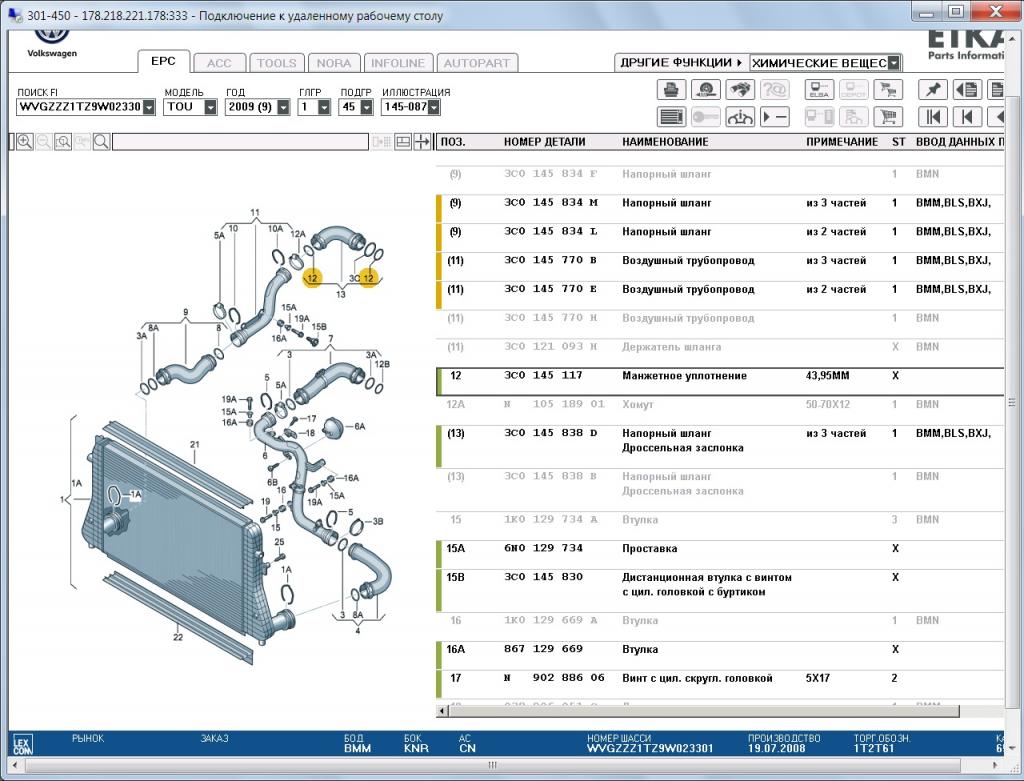
Task: Click chassis number WVGZZZ1TZ9W023301 in status bar
Action: 650,748
